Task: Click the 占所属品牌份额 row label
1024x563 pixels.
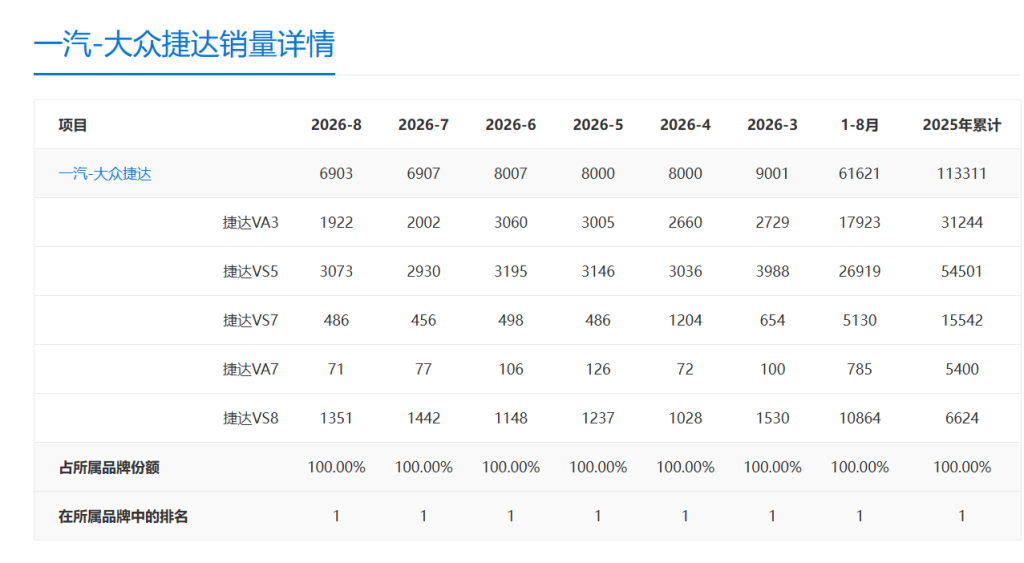Action: pos(109,468)
